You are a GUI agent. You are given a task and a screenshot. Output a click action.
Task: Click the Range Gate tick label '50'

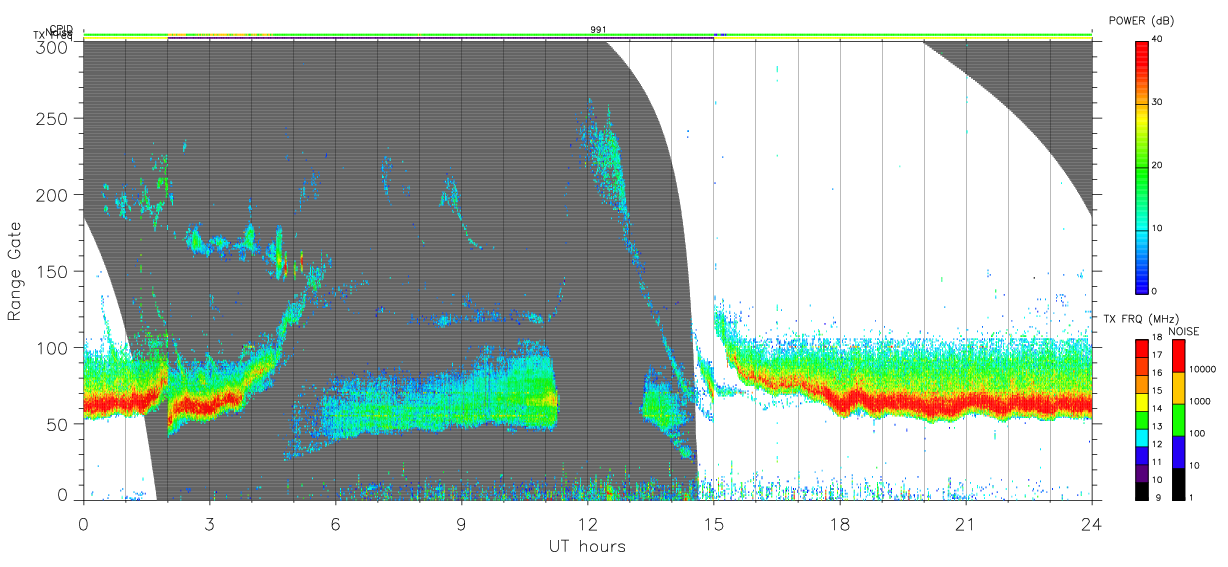59,423
